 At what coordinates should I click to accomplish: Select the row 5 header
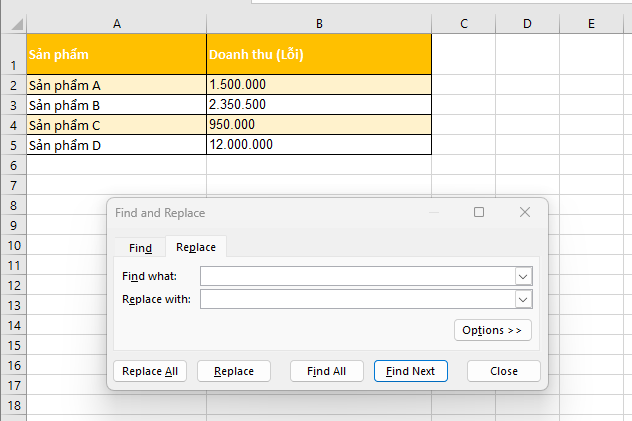(x=13, y=145)
